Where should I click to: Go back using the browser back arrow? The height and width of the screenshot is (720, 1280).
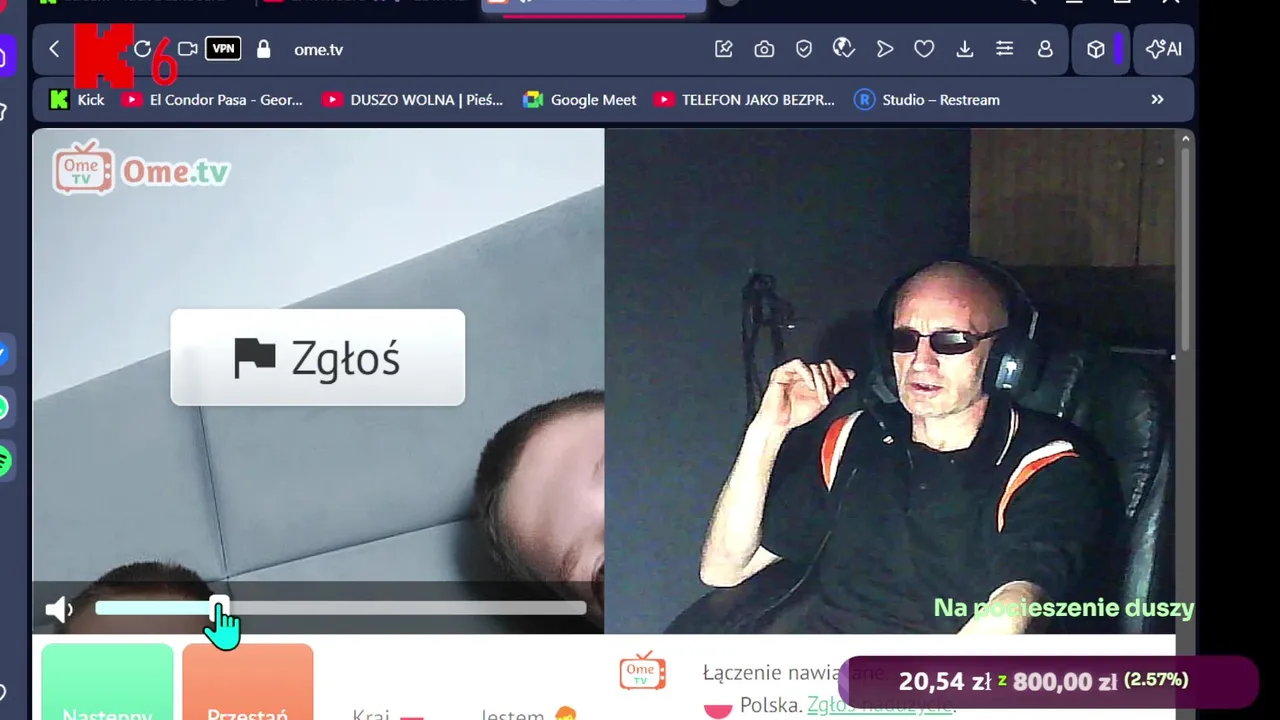(x=54, y=49)
